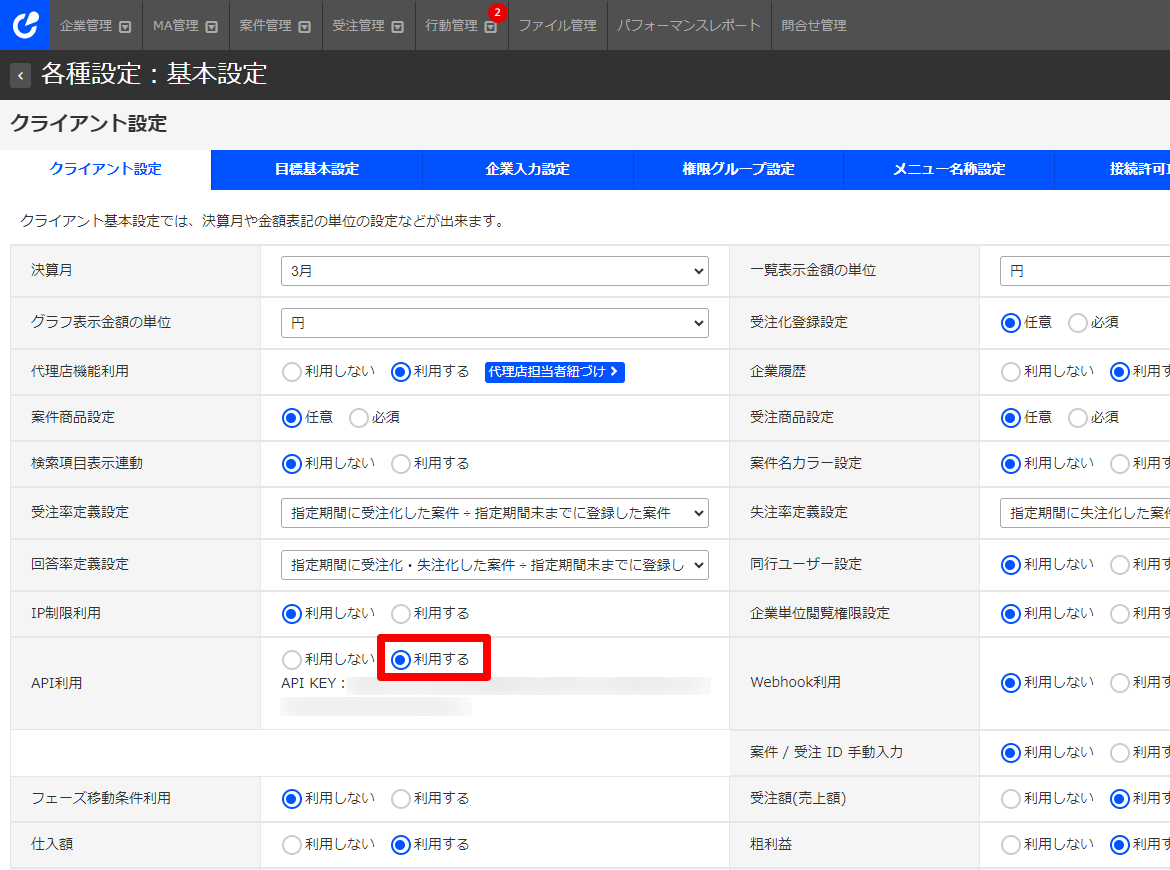Expand the 回答率定義設定 dropdown
This screenshot has height=870, width=1170.
tap(494, 565)
